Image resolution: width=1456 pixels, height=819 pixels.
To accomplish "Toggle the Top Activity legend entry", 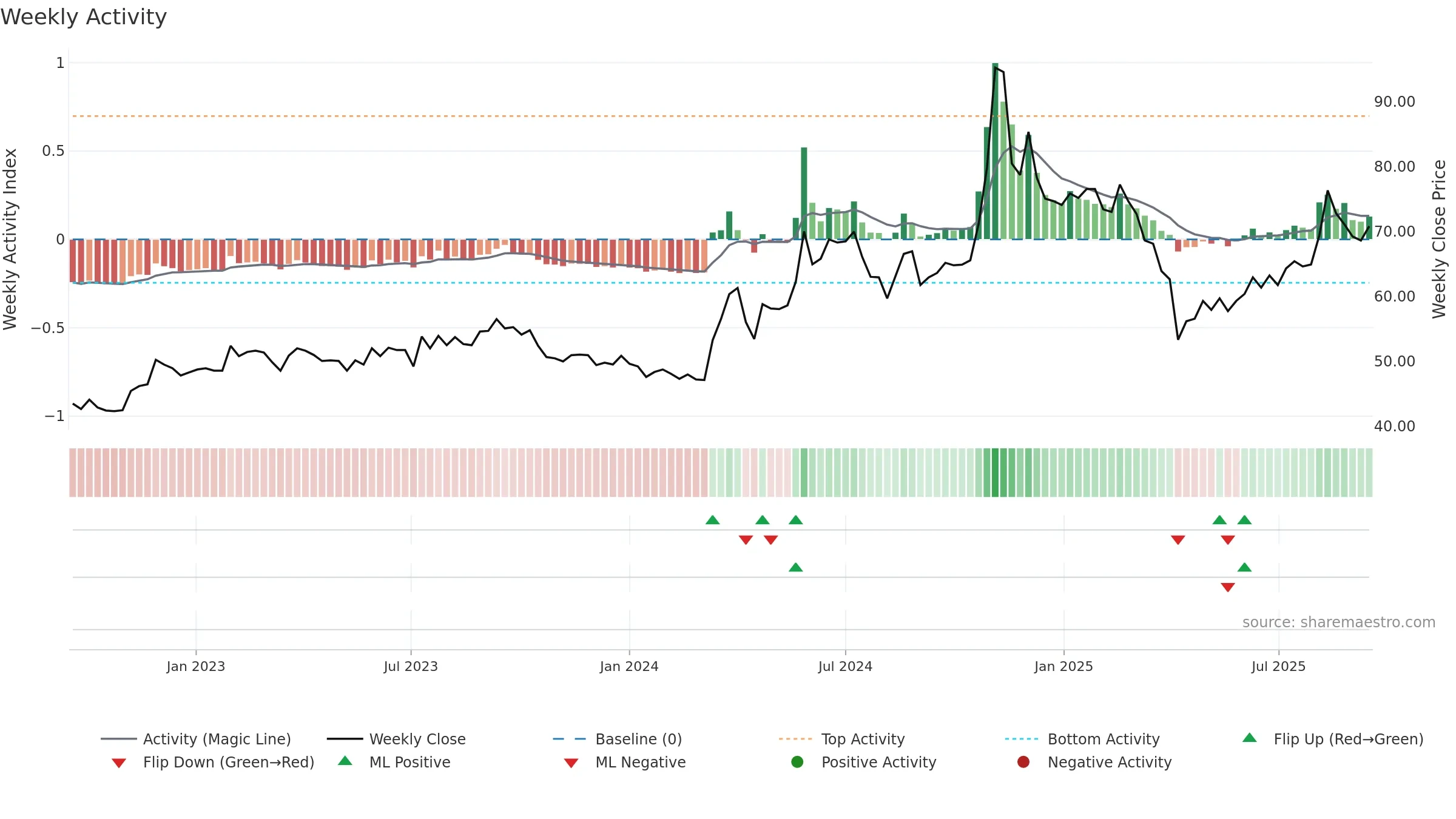I will point(841,739).
